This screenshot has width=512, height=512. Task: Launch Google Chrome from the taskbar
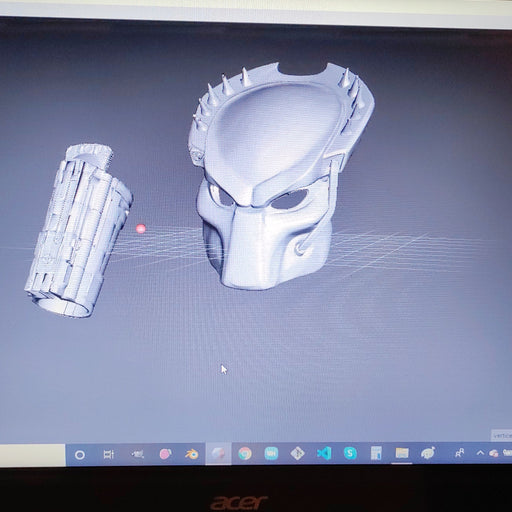(x=245, y=454)
